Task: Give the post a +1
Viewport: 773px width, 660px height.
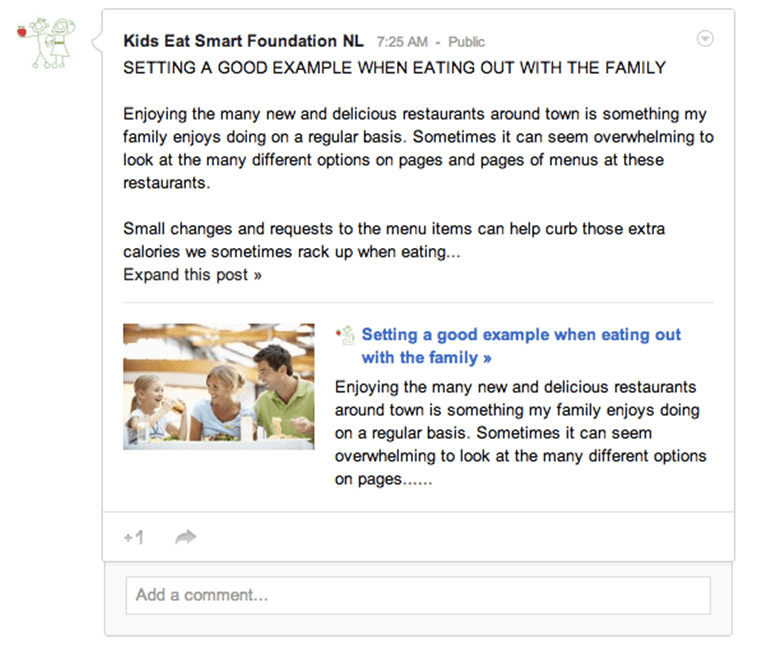Action: point(134,537)
